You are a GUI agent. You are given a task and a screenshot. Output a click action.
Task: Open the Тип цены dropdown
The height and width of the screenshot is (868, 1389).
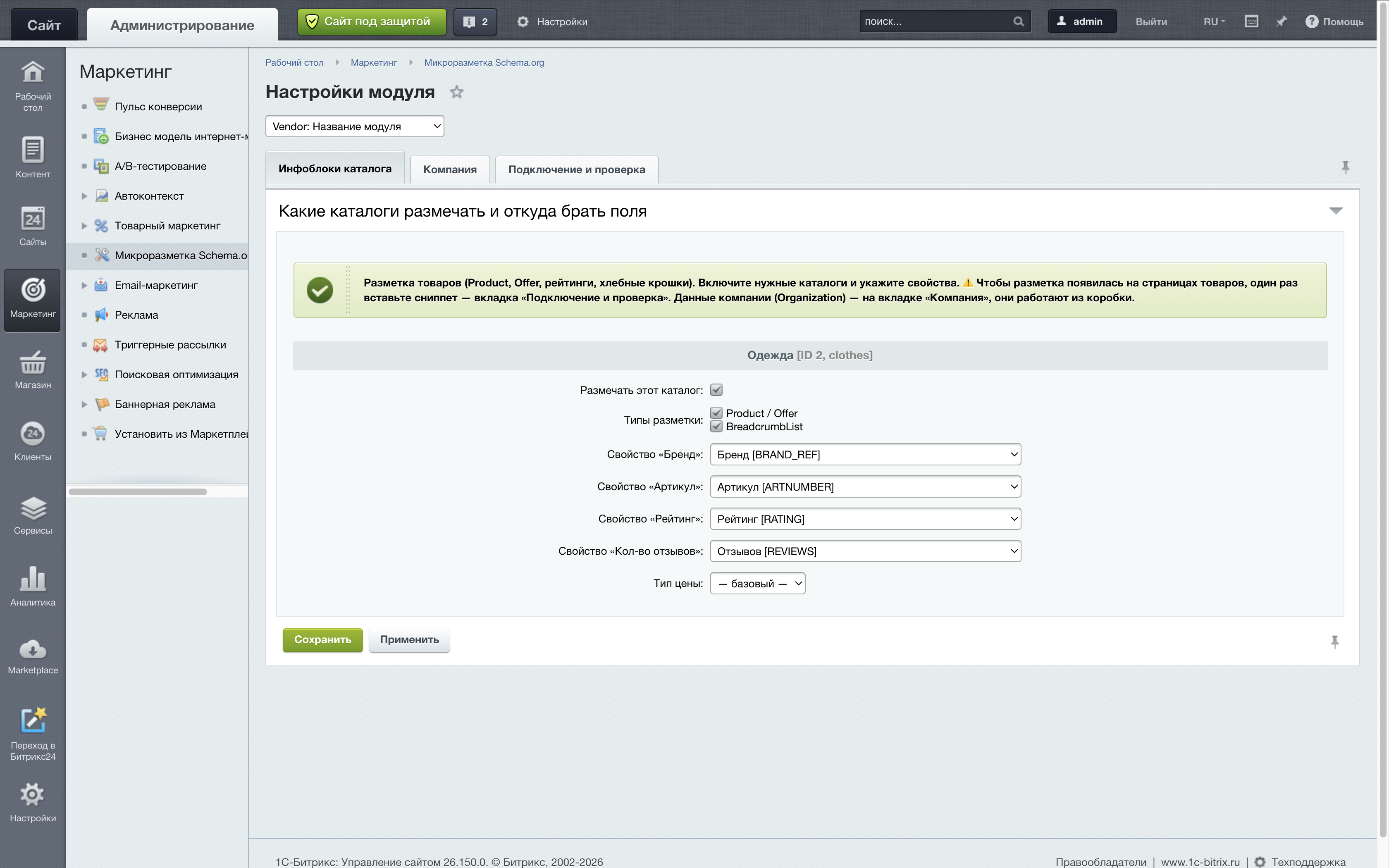coord(758,583)
